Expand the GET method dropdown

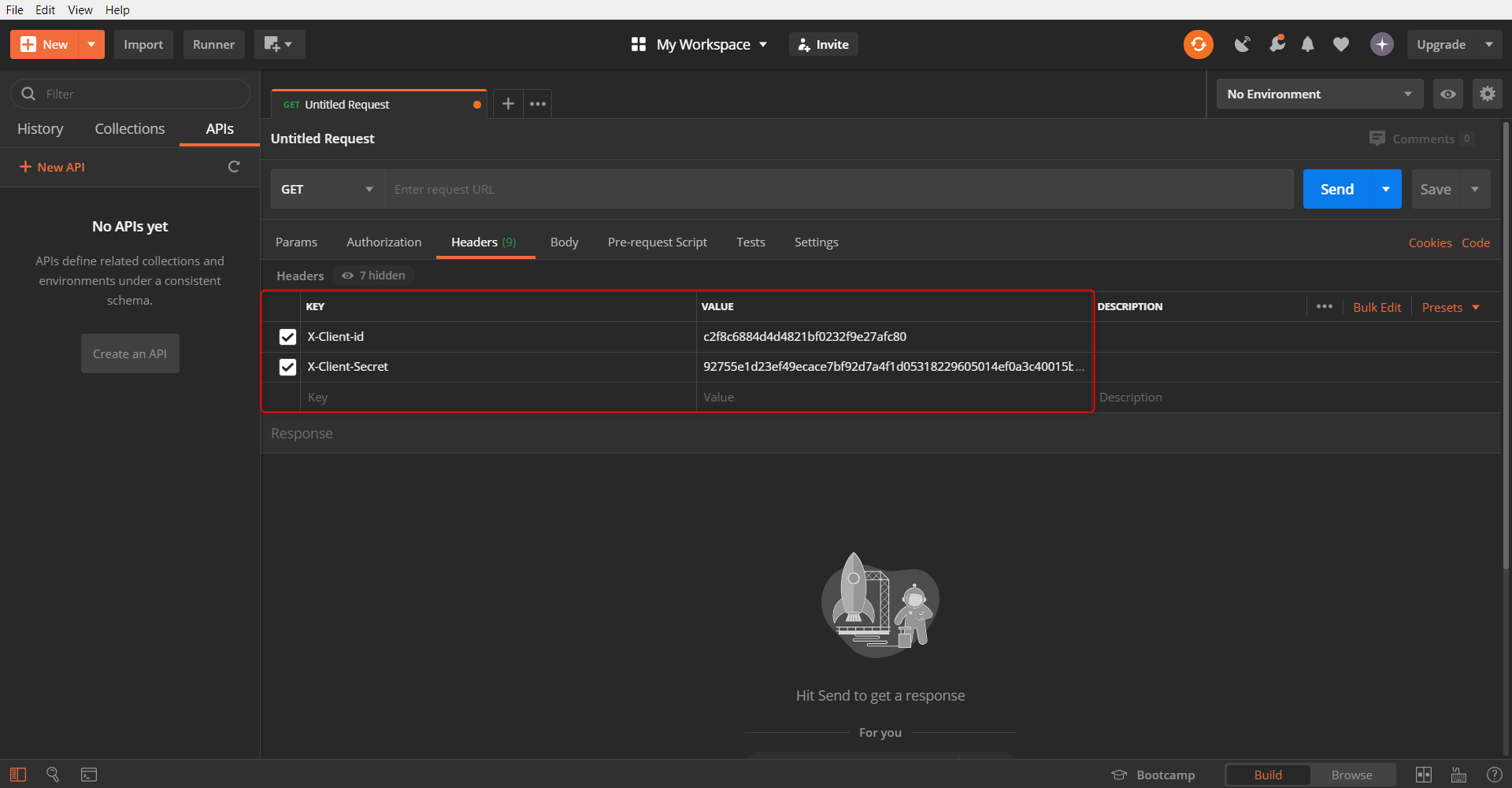(x=327, y=190)
